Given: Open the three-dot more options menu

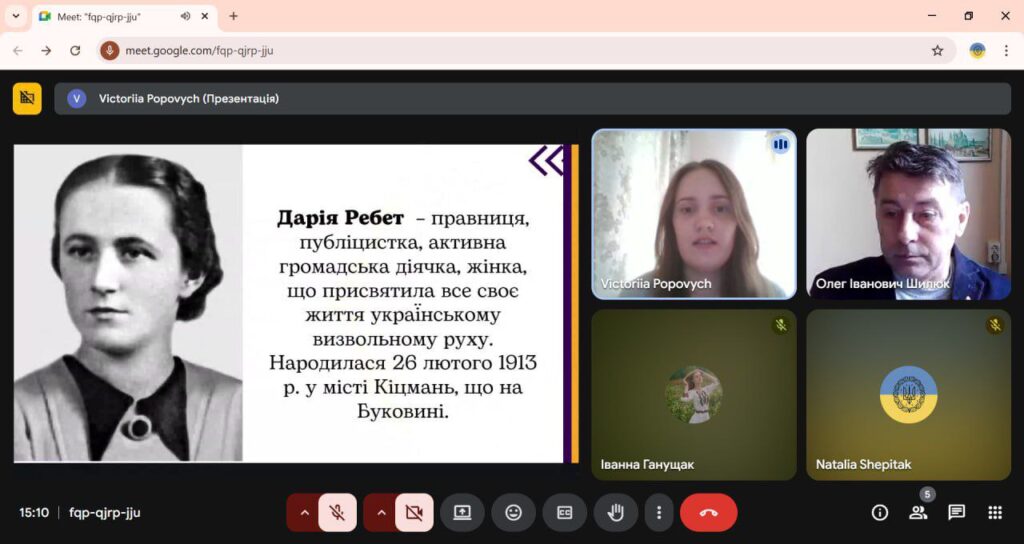Looking at the screenshot, I should (x=658, y=513).
